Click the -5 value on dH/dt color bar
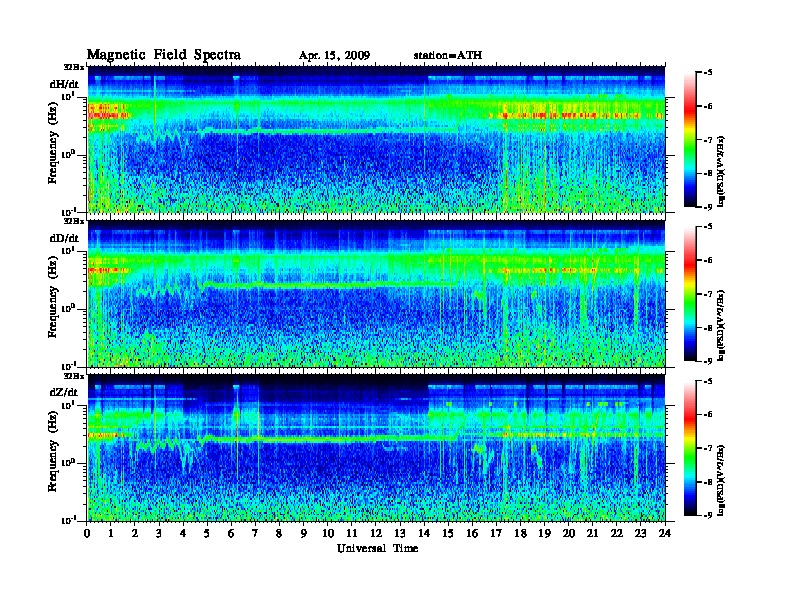Screen dimensions: 792x612 [x=708, y=73]
